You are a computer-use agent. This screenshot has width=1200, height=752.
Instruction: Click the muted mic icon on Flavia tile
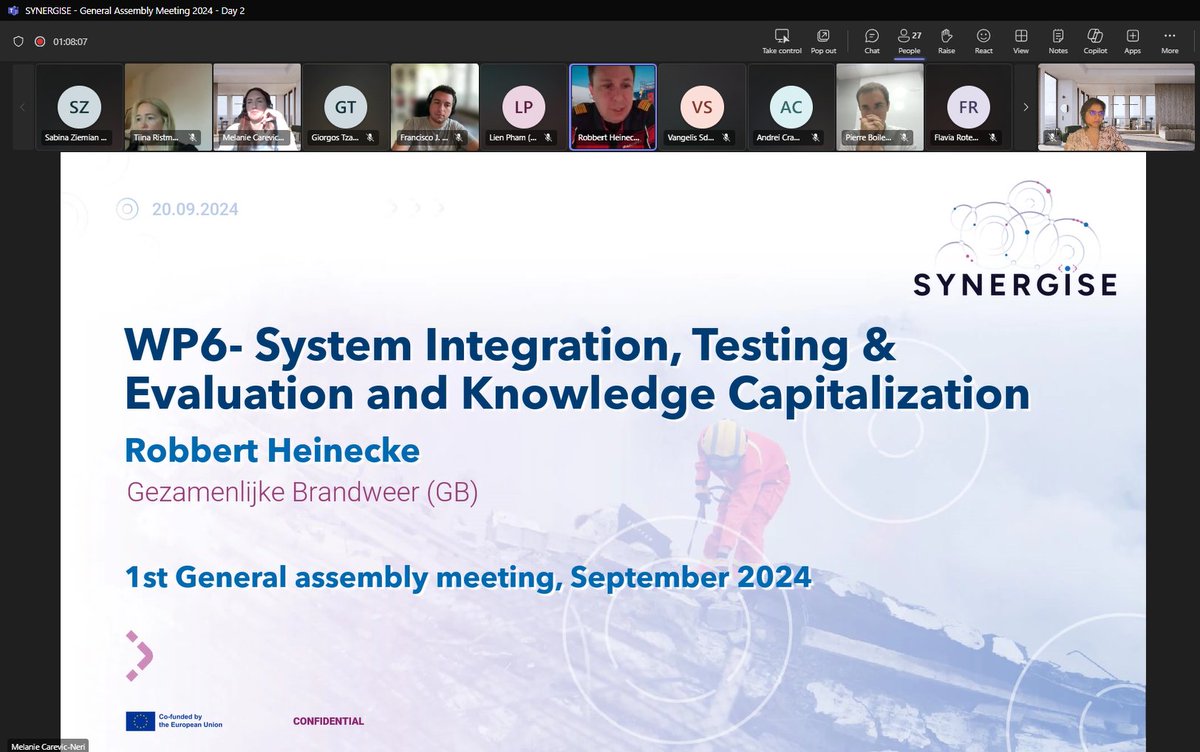[993, 137]
